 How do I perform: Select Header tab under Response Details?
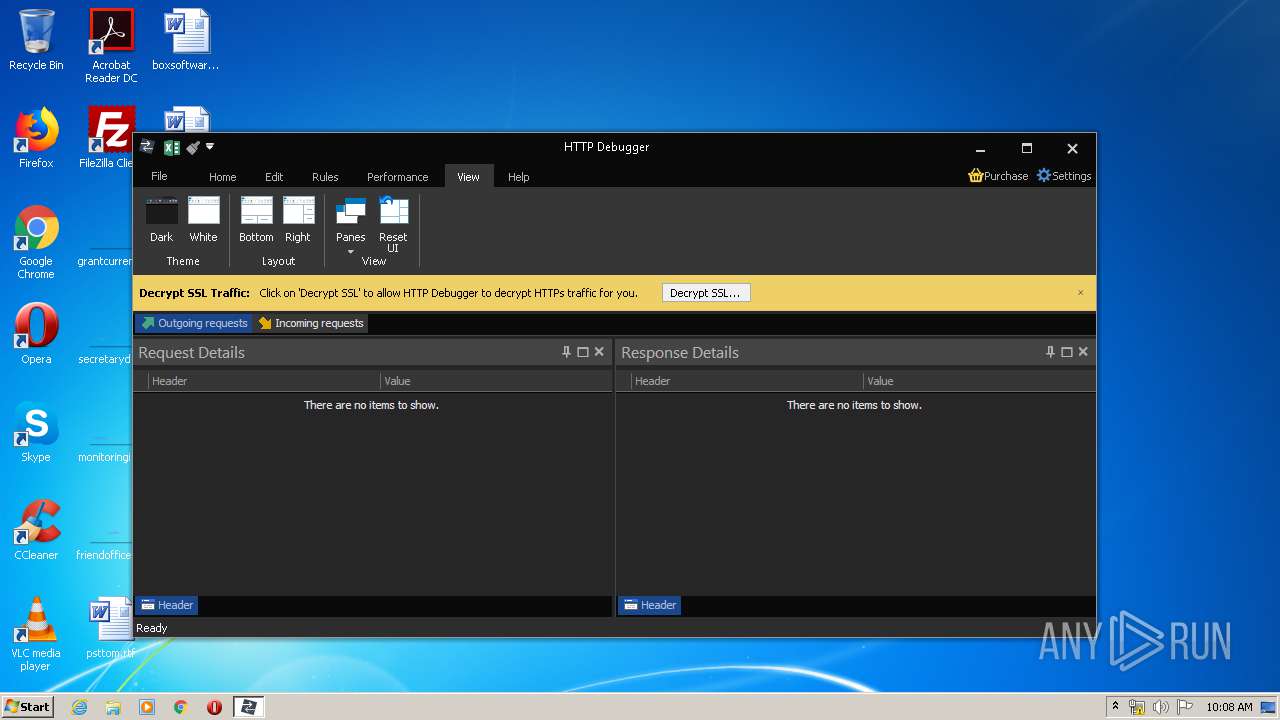[650, 605]
